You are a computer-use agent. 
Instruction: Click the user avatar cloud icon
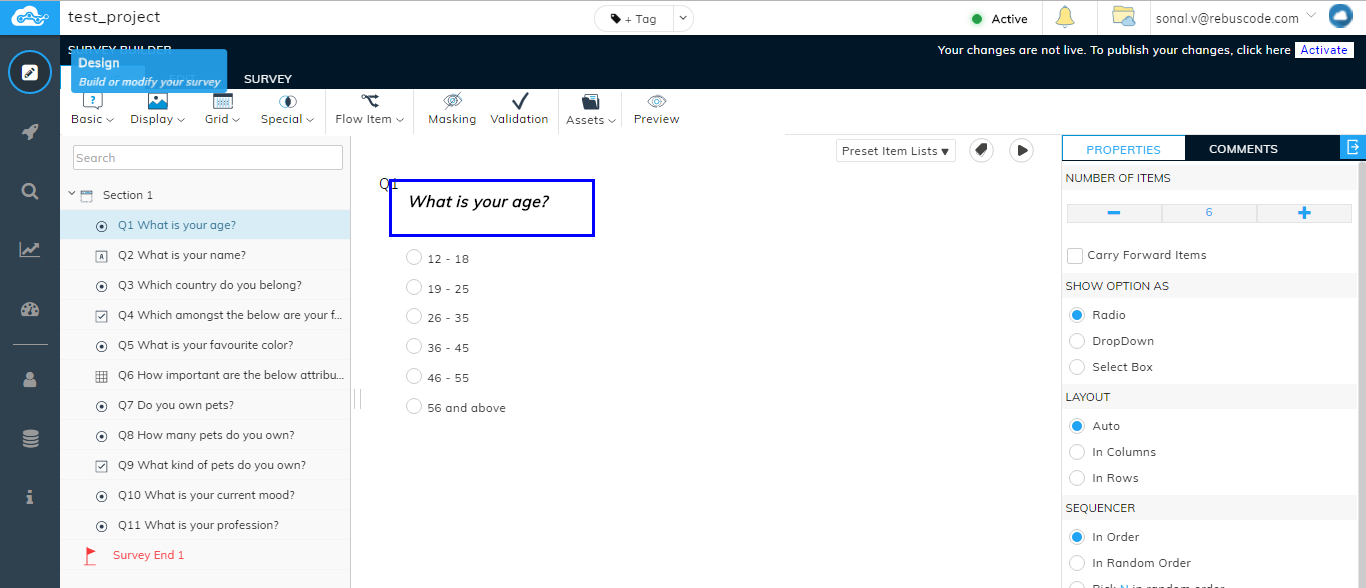1340,16
